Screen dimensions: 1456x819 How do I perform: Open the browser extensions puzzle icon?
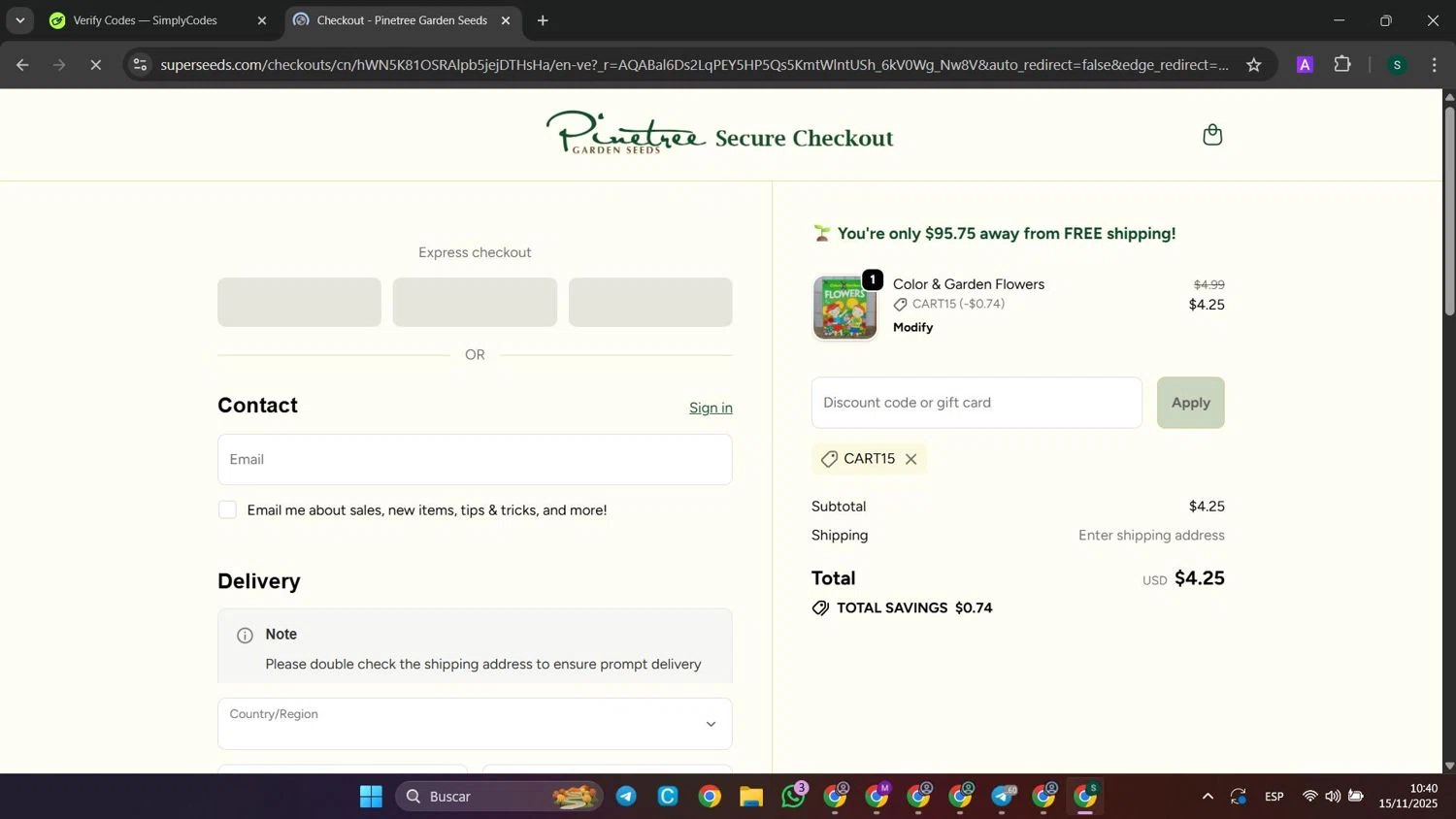(1342, 65)
